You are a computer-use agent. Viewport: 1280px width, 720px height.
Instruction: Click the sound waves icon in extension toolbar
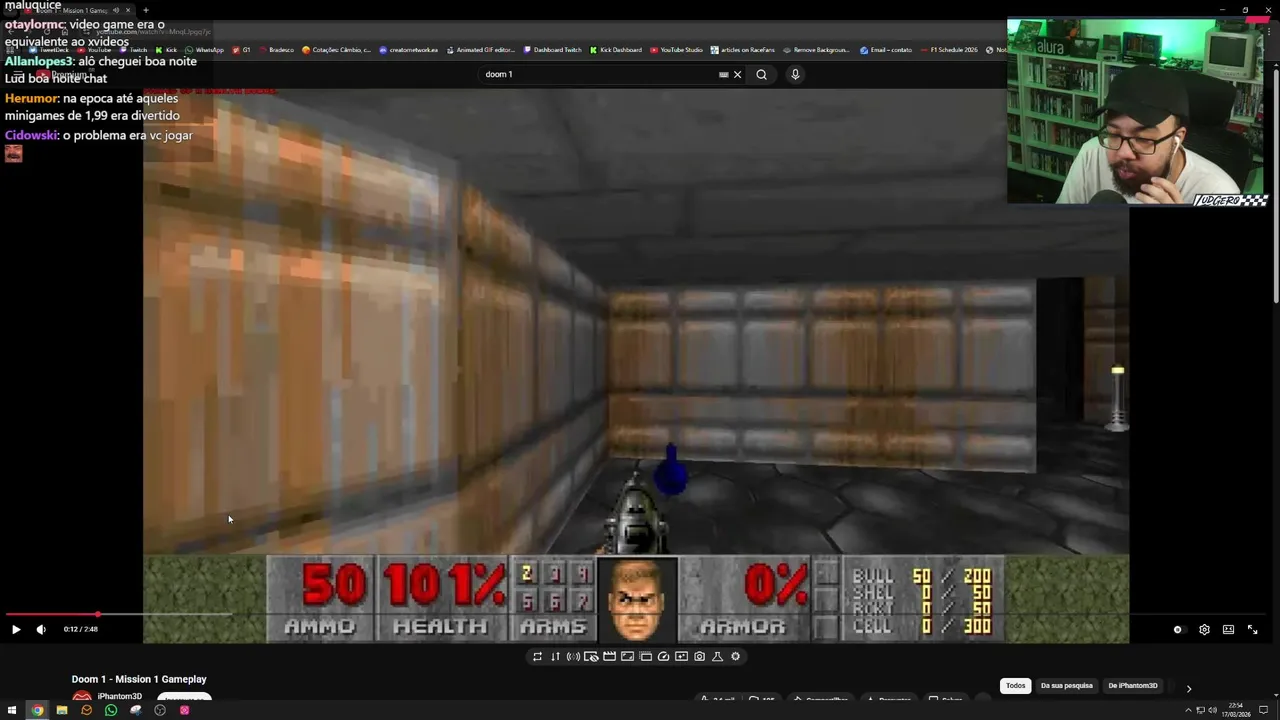click(x=573, y=656)
